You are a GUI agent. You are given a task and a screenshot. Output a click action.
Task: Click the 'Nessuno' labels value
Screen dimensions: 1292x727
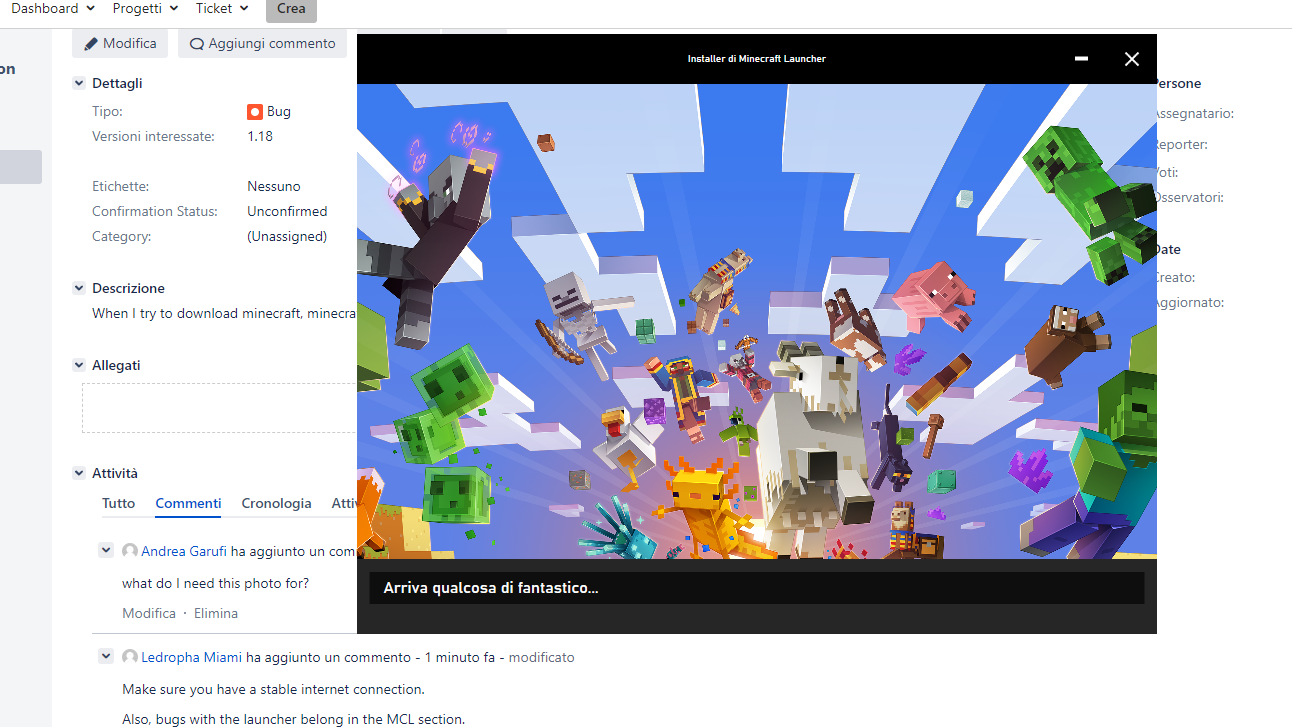coord(274,186)
